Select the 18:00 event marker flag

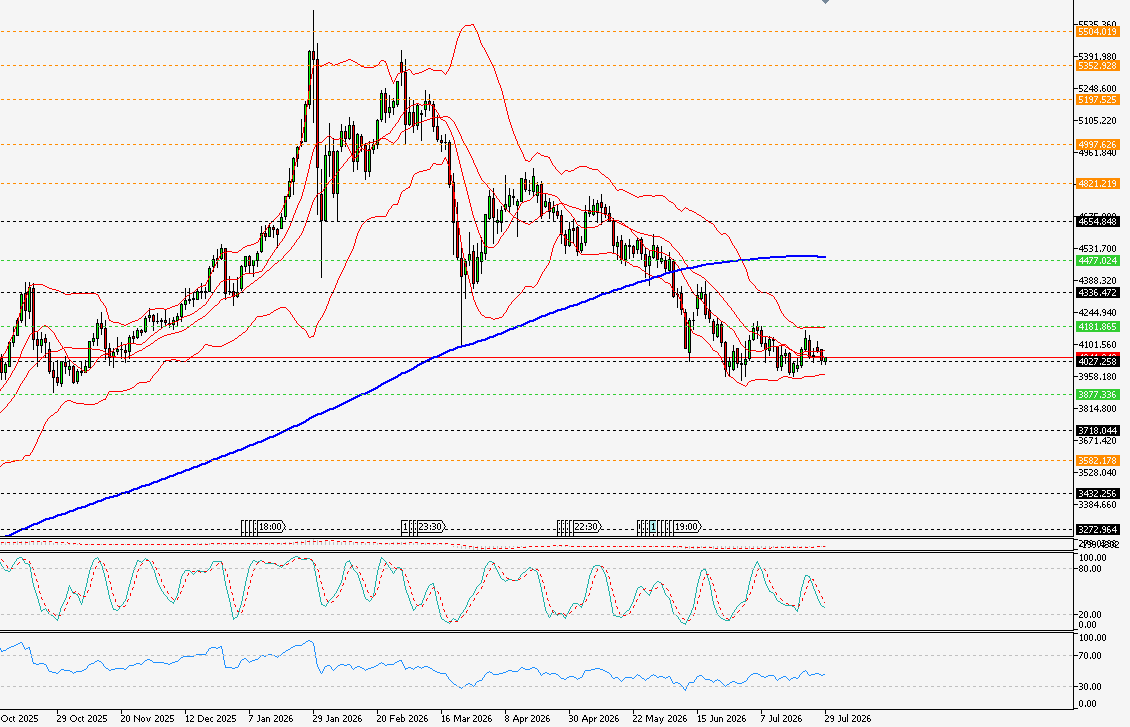tap(270, 527)
